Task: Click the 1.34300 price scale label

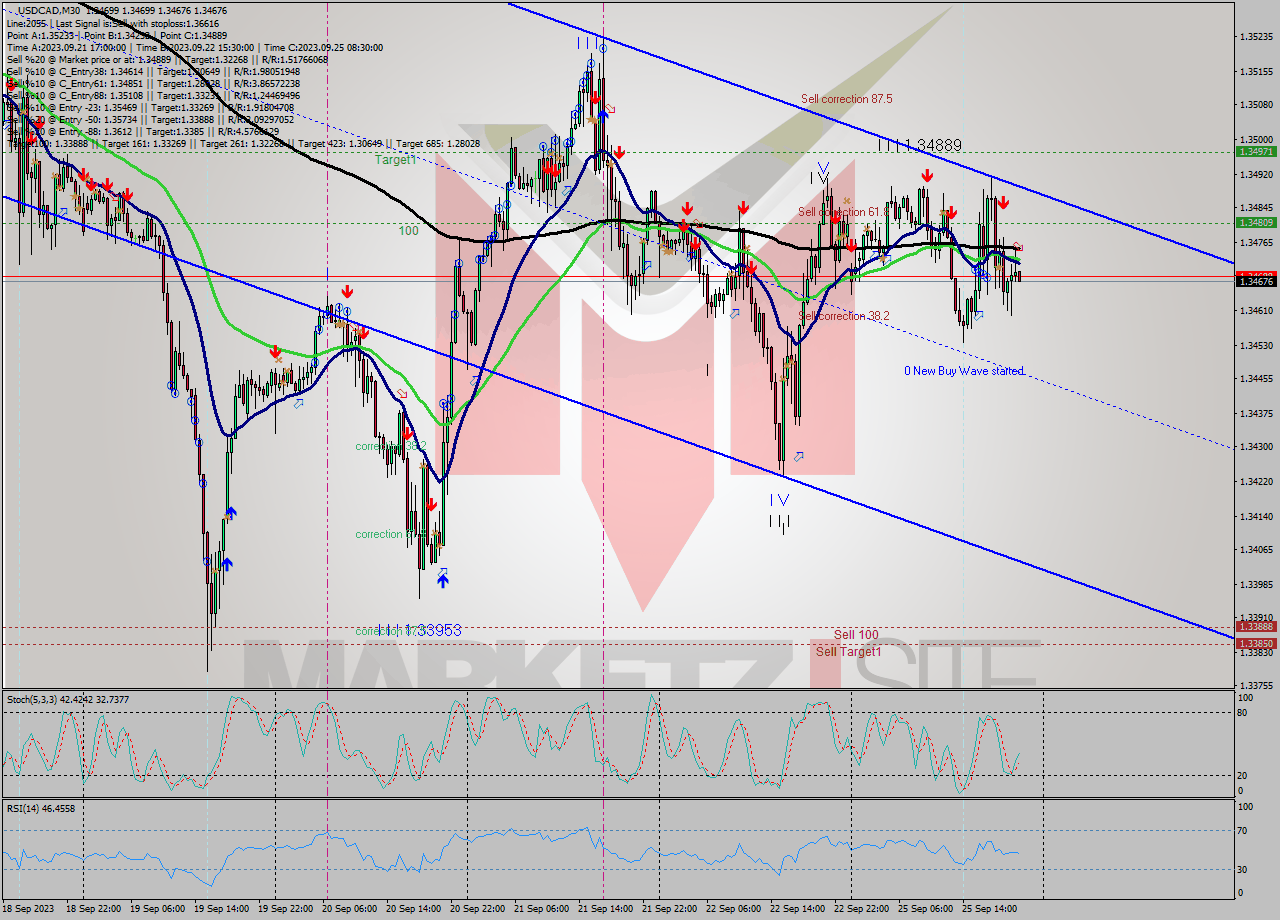Action: 1256,447
